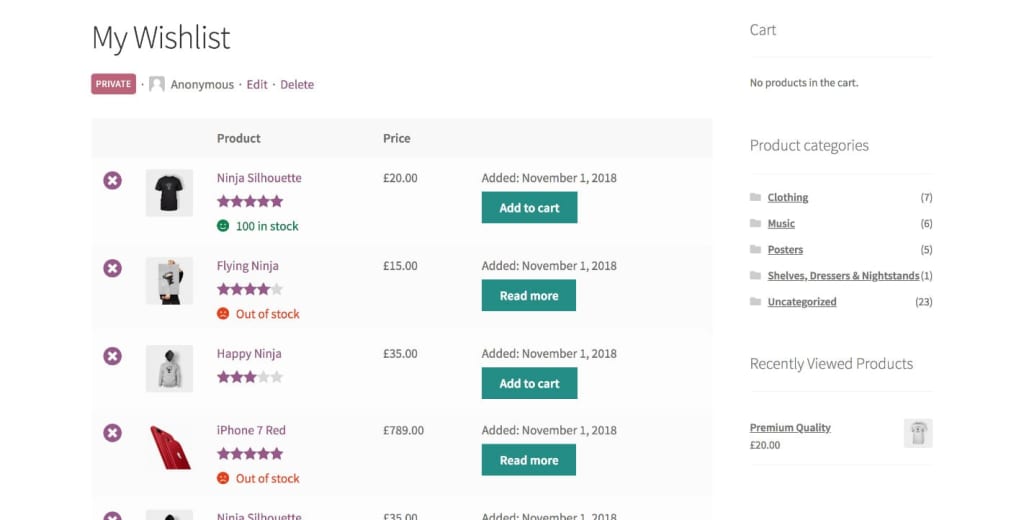Click the Ninja Silhouette five-star rating

[x=250, y=201]
